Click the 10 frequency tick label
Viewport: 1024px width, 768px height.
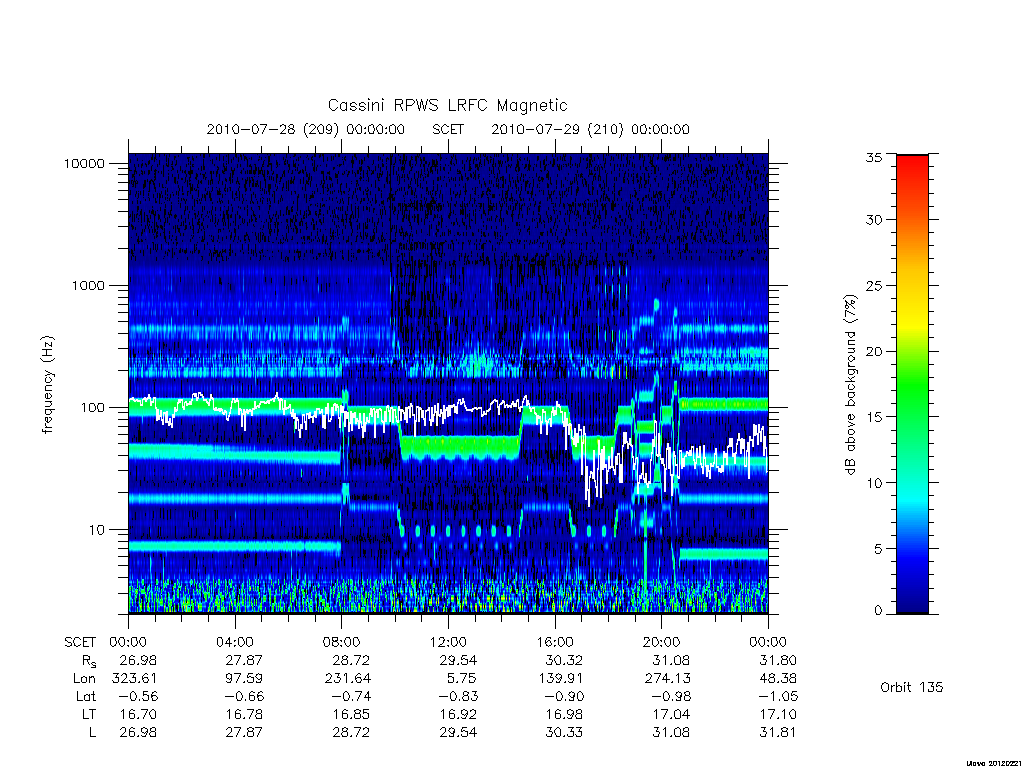click(97, 530)
